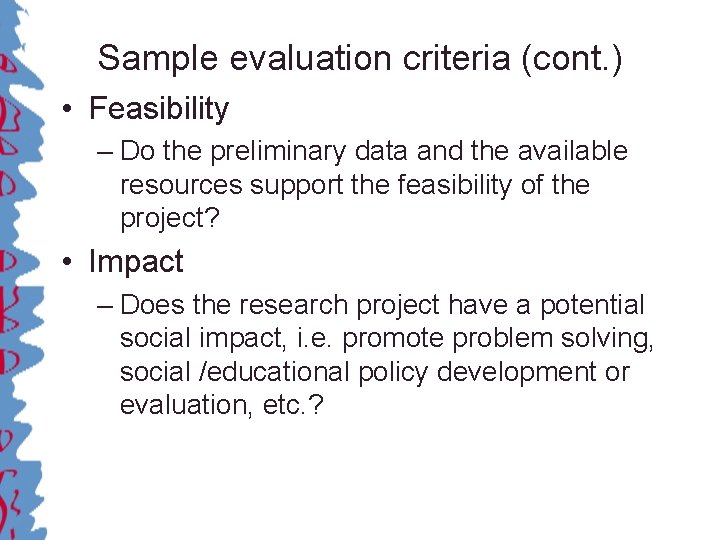Click the words 'social impact, i.e.'
720x540 pixels.
tap(226, 339)
